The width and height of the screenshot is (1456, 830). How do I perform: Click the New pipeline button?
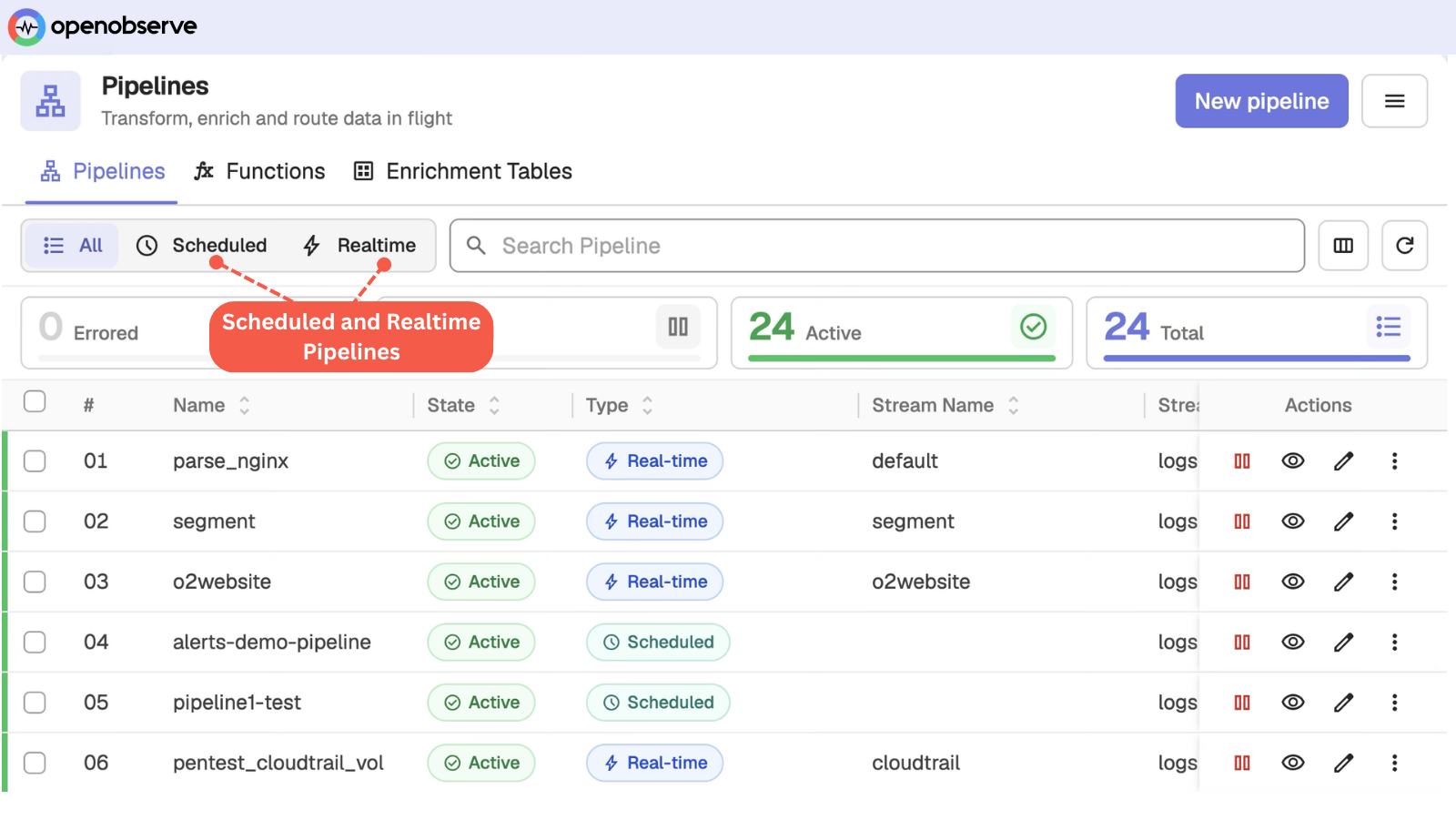[x=1261, y=101]
